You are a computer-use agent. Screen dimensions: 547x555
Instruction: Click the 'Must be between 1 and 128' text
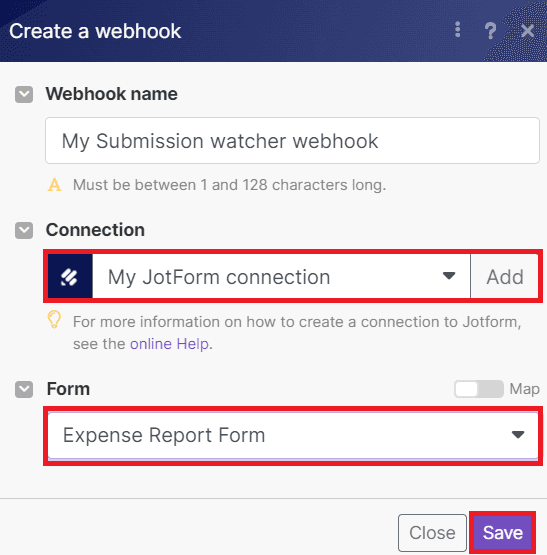[229, 185]
